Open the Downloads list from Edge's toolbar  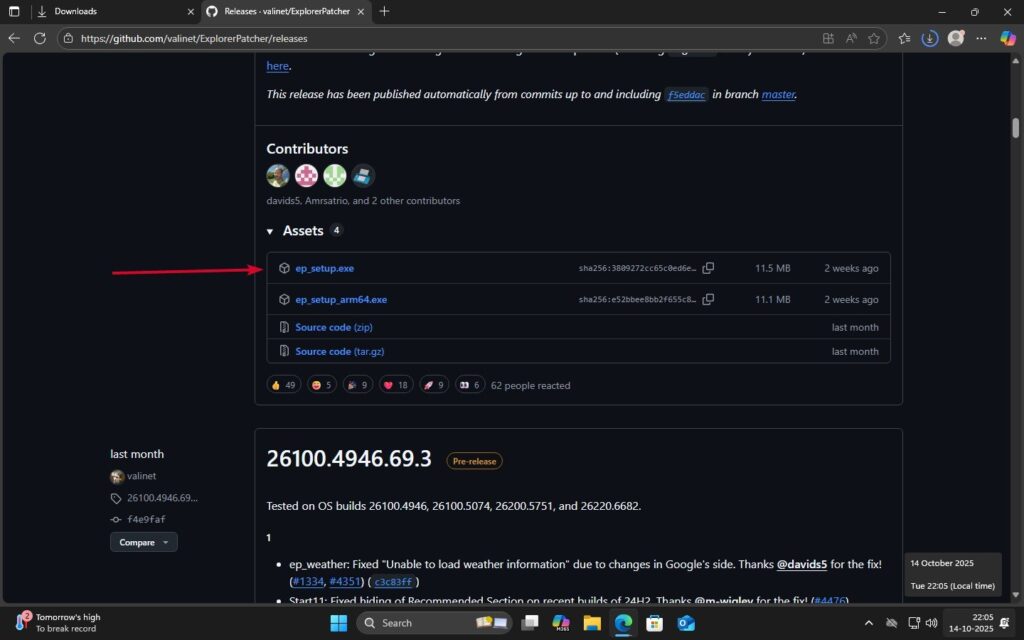point(929,38)
